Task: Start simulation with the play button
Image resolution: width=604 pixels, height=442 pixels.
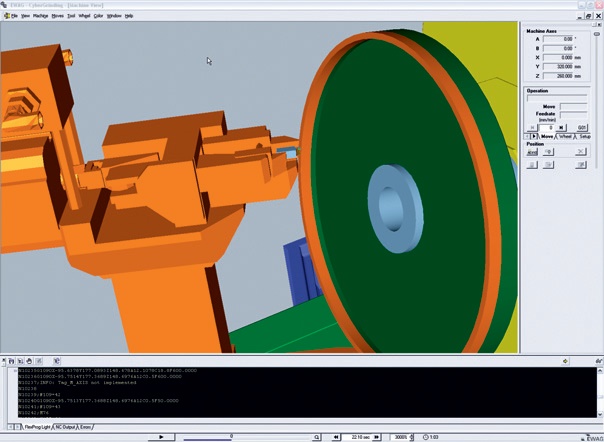Action: click(x=161, y=437)
